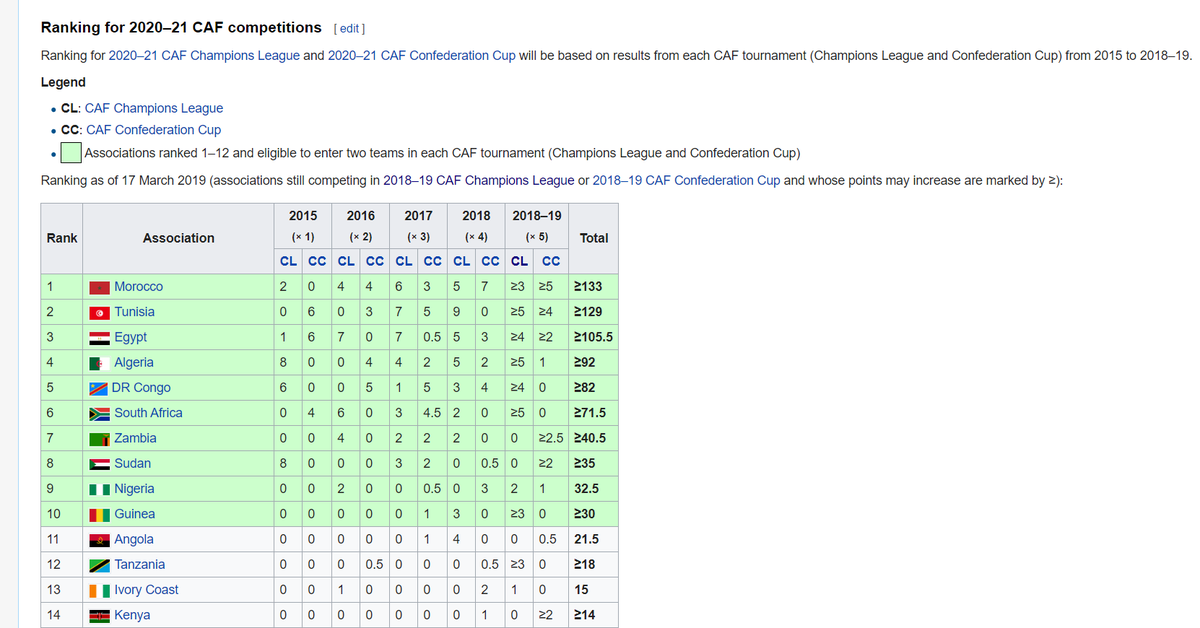Click Zambia's total ≥40.5 cell
Viewport: 1200px width, 628px height.
tap(594, 438)
